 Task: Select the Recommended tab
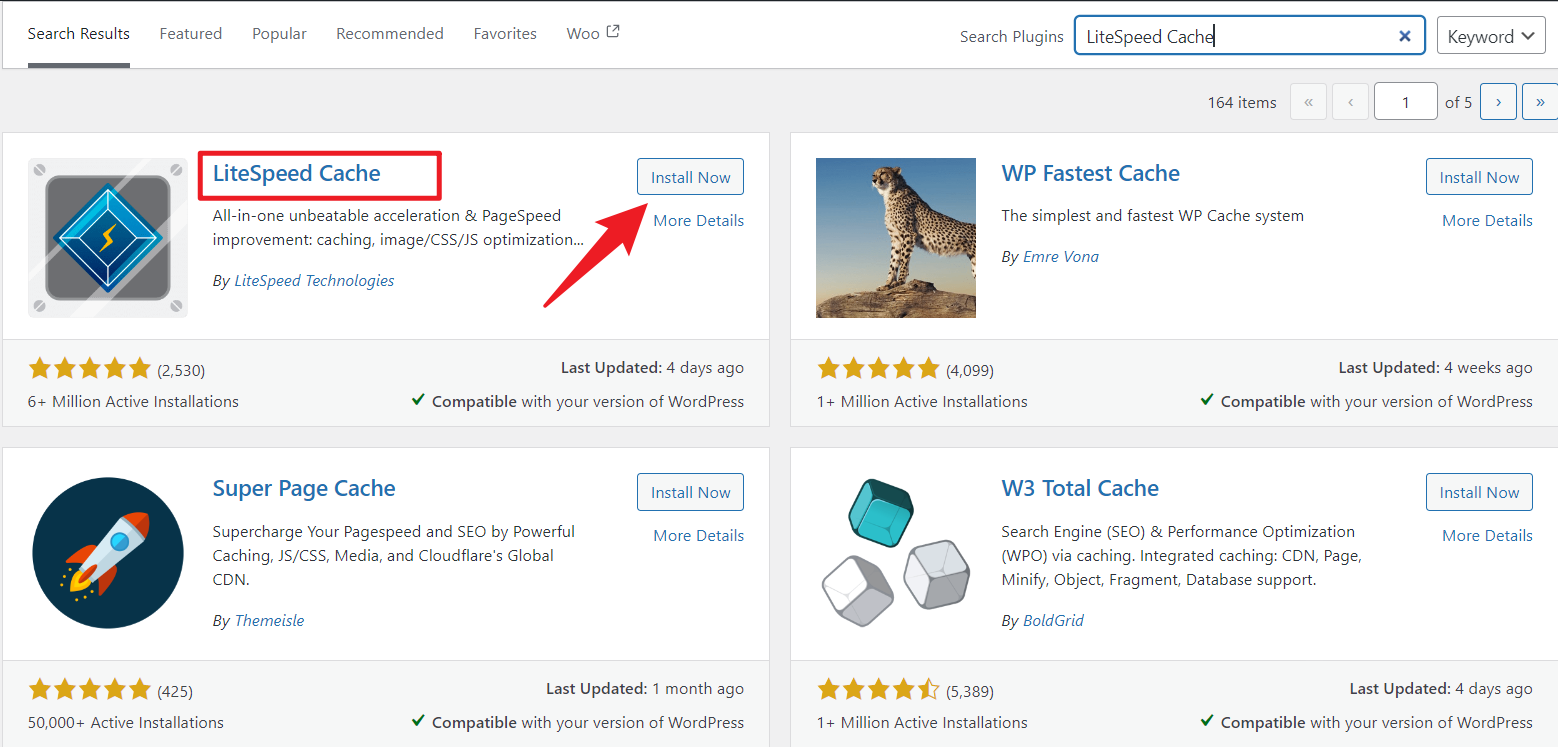click(389, 33)
